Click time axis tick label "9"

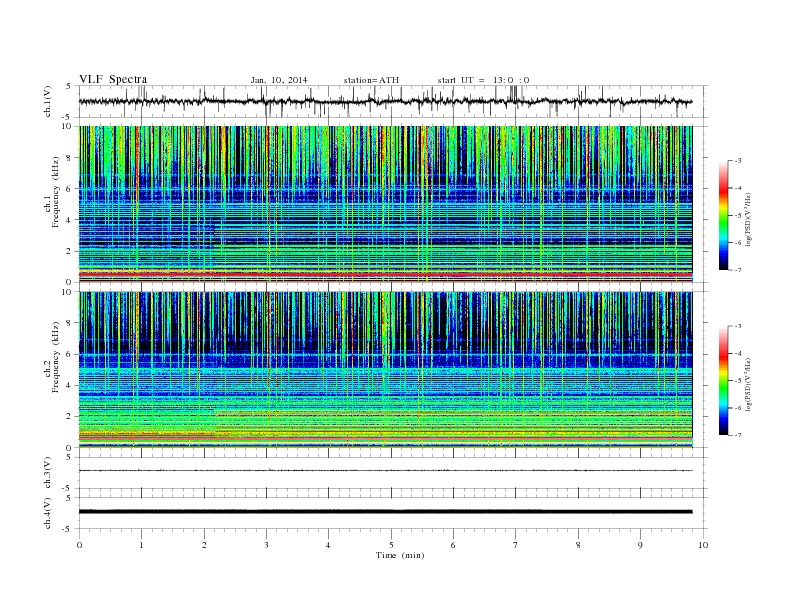(x=640, y=545)
